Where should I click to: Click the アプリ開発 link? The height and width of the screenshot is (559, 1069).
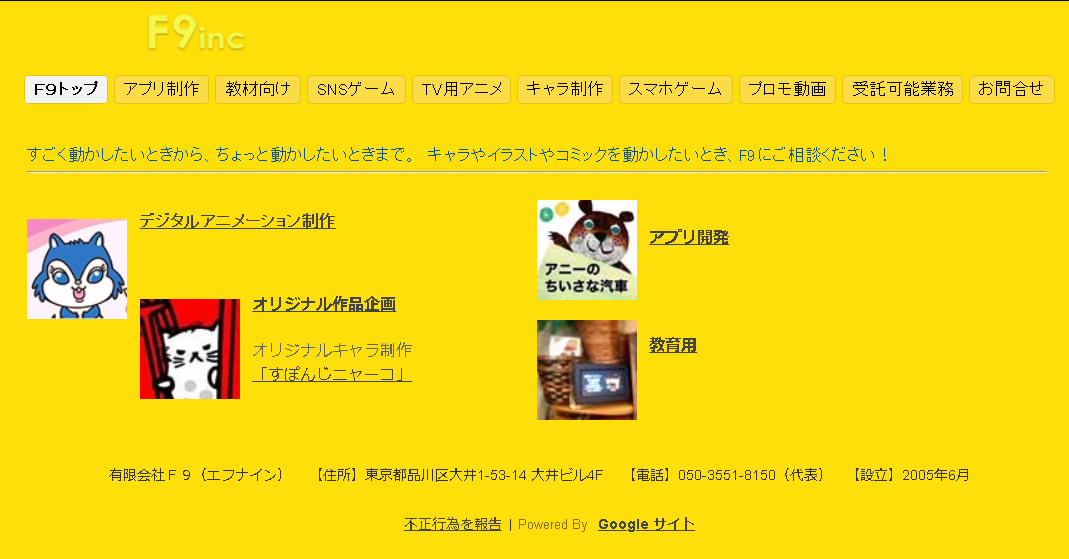point(689,237)
